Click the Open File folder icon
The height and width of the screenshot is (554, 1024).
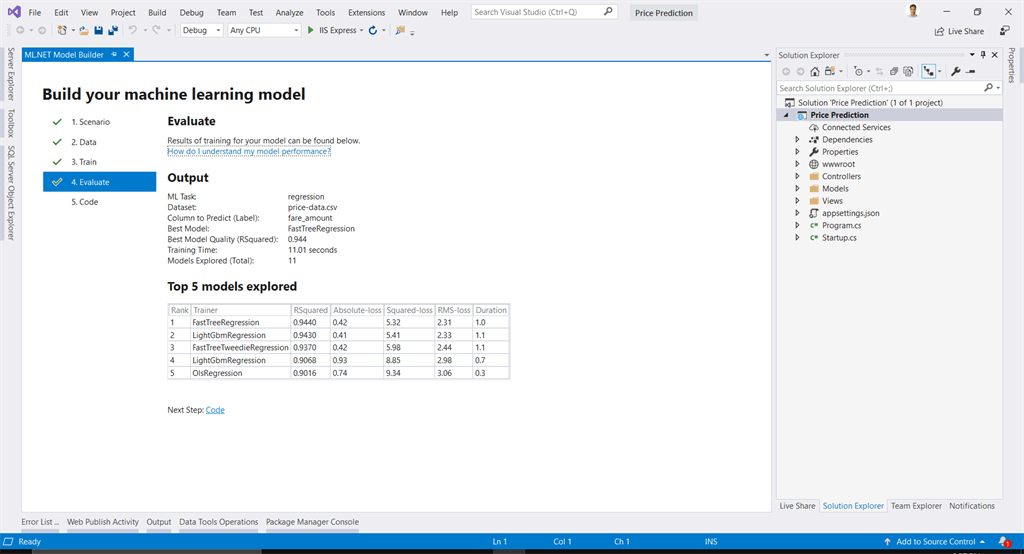point(84,30)
